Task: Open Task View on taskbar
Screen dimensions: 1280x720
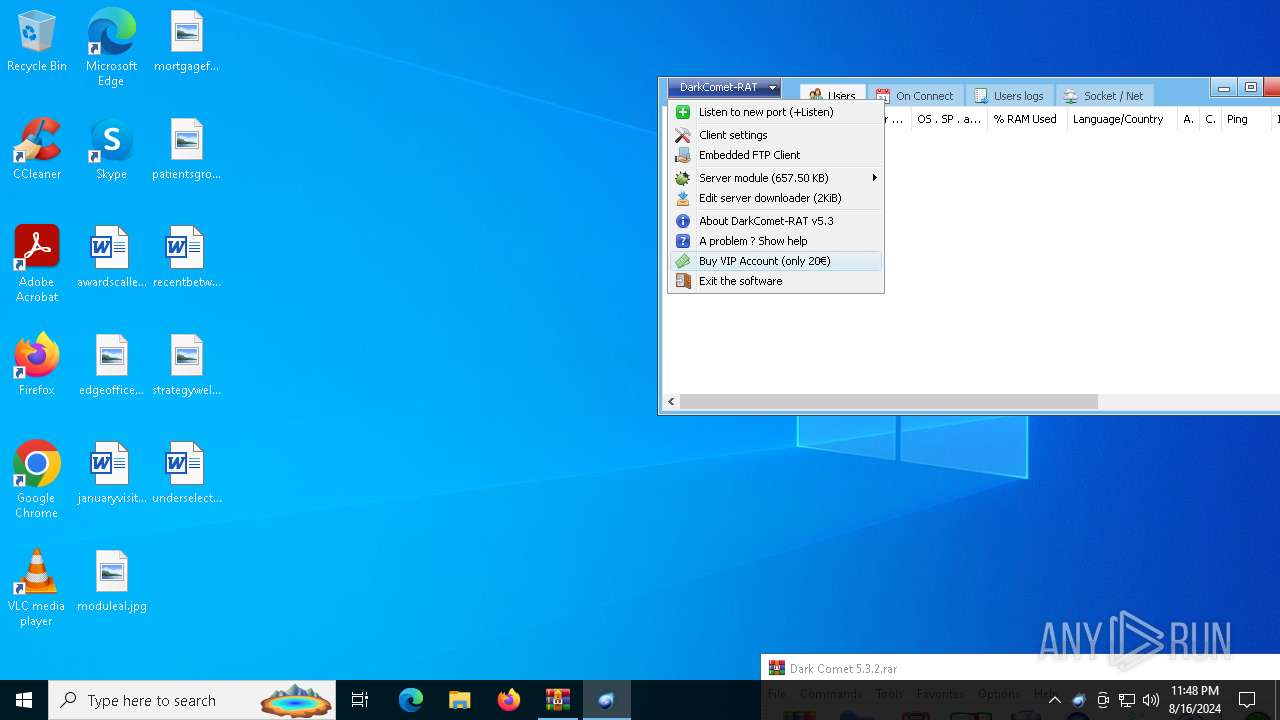Action: 360,700
